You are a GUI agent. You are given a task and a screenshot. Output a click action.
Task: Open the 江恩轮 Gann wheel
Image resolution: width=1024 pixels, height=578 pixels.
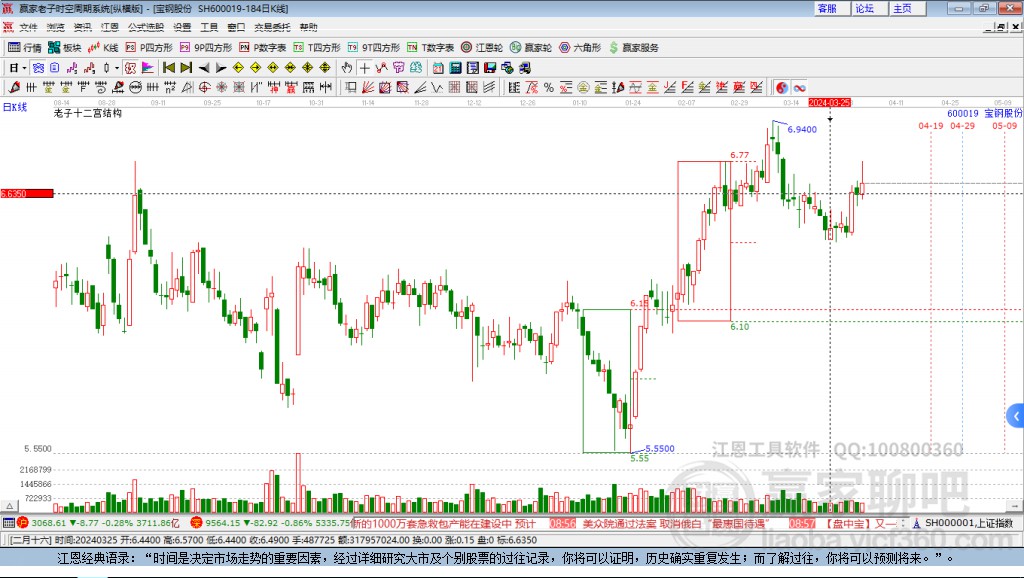point(482,48)
